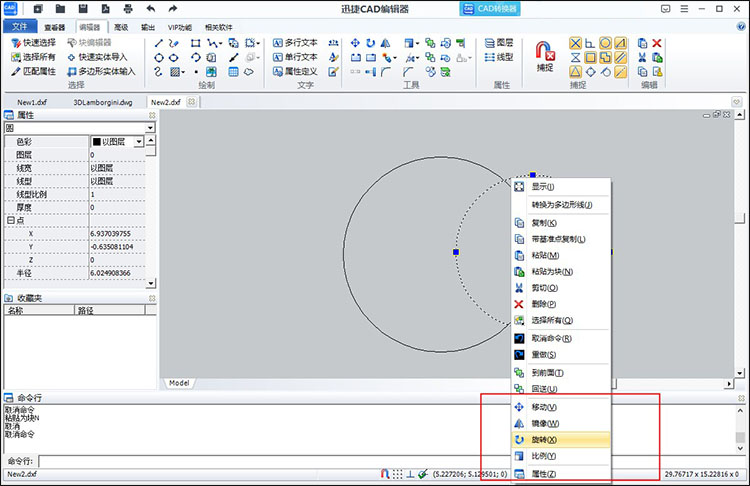Click the Cut scissors icon in Edit group

point(642,57)
